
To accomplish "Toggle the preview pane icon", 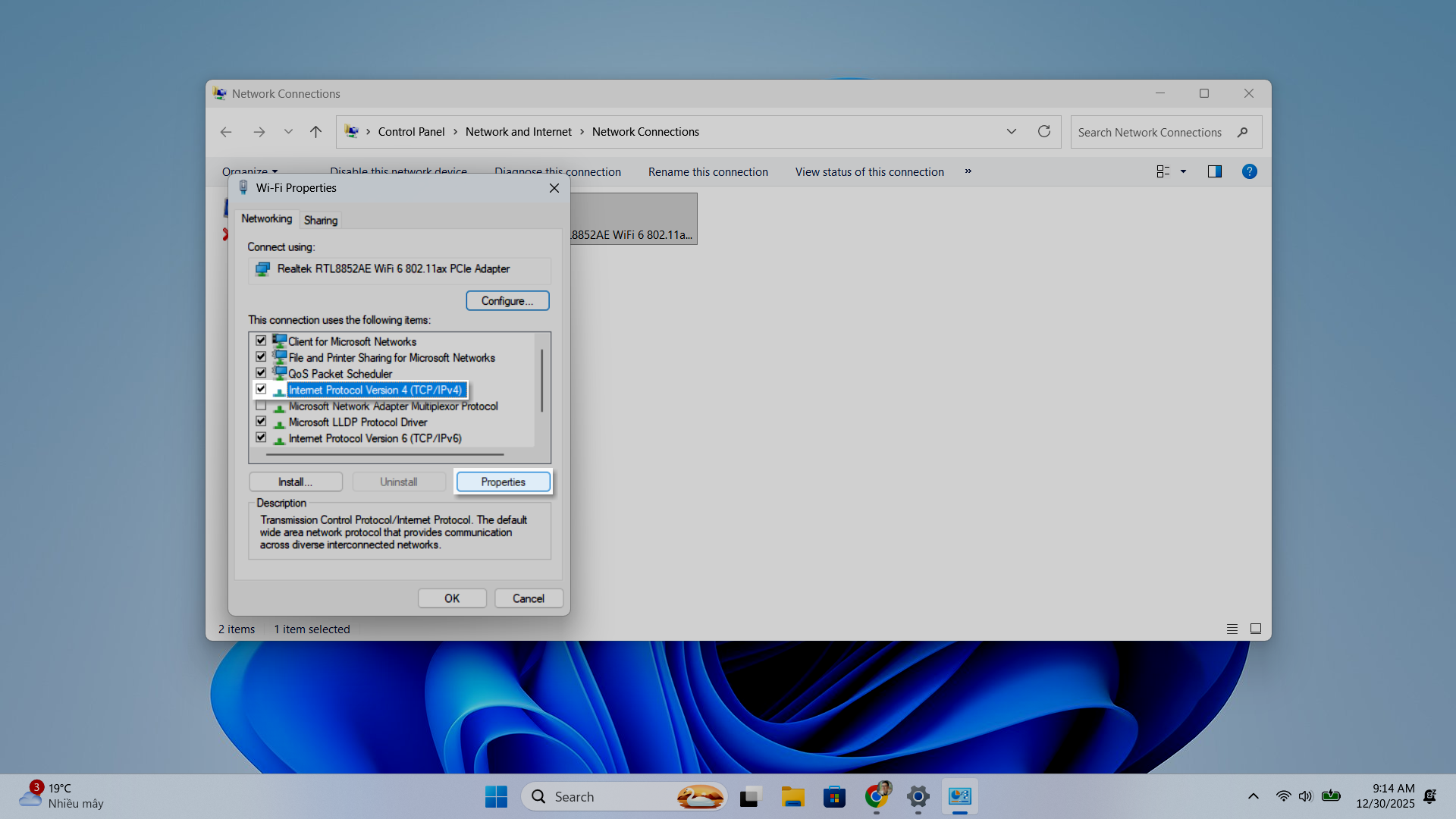I will [x=1214, y=171].
